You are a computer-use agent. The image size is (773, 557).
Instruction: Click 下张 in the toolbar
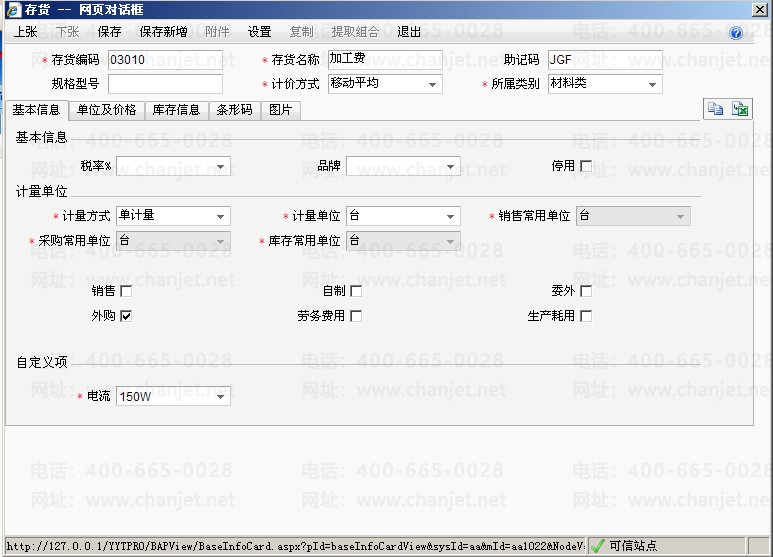tap(68, 32)
